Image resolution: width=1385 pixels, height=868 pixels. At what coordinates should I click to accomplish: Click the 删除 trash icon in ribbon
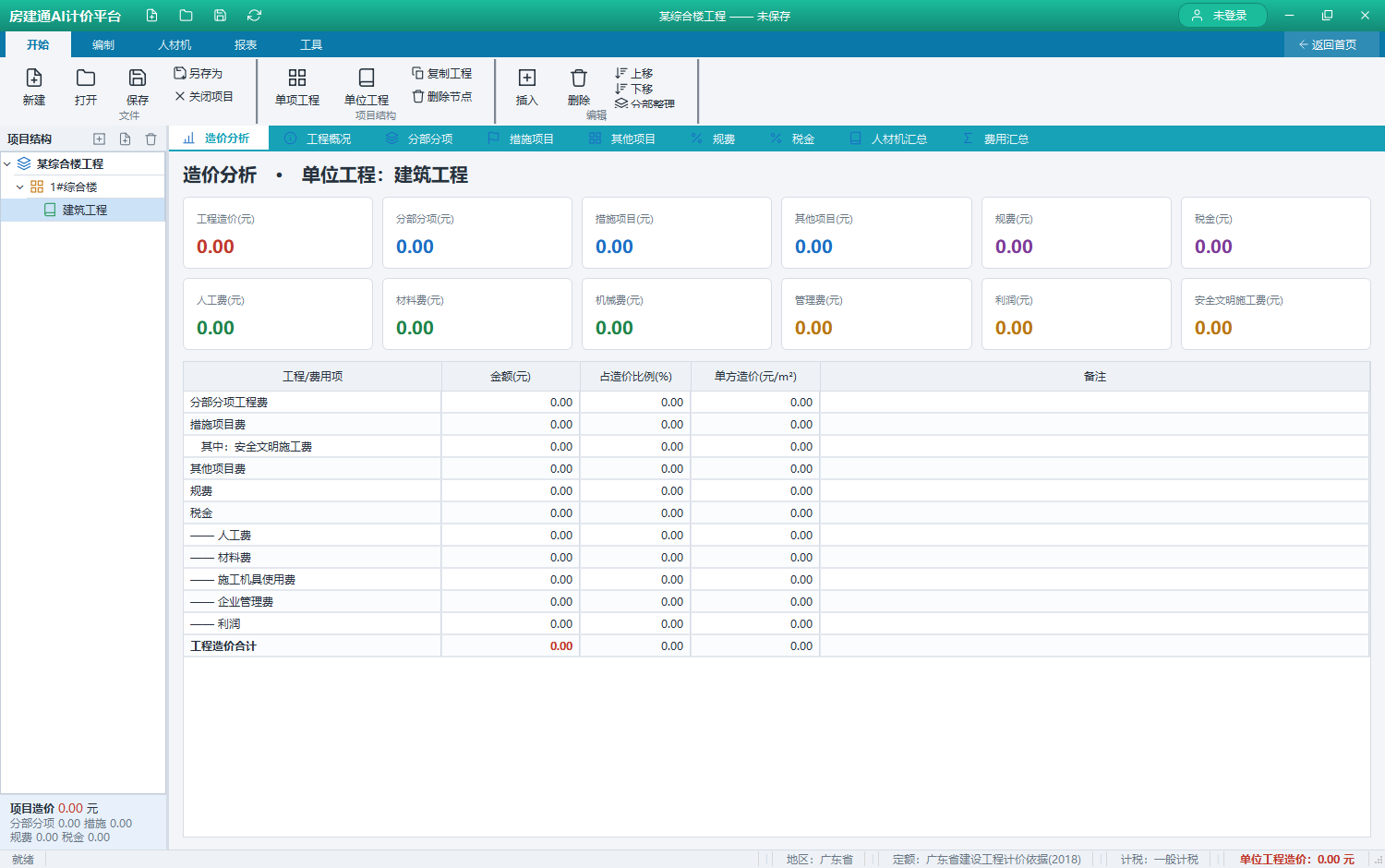pos(579,78)
